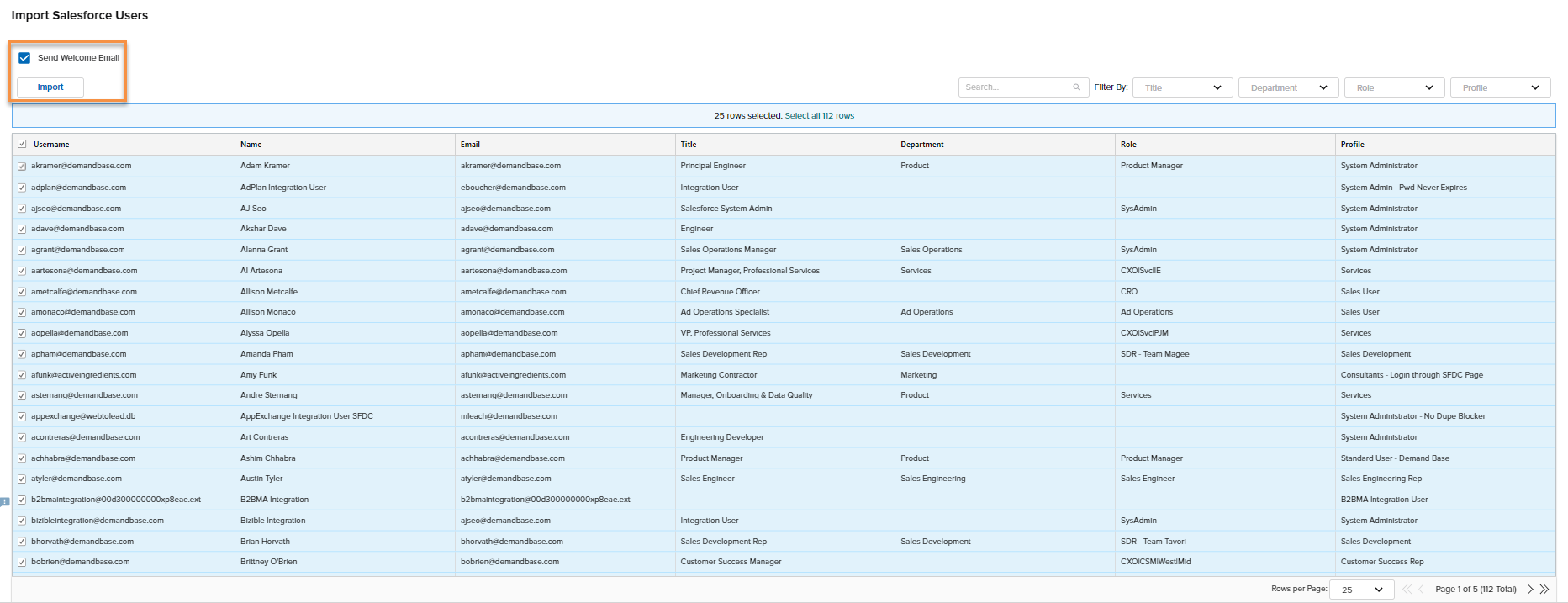Image resolution: width=1568 pixels, height=603 pixels.
Task: Sort by the Name column header
Action: [251, 145]
